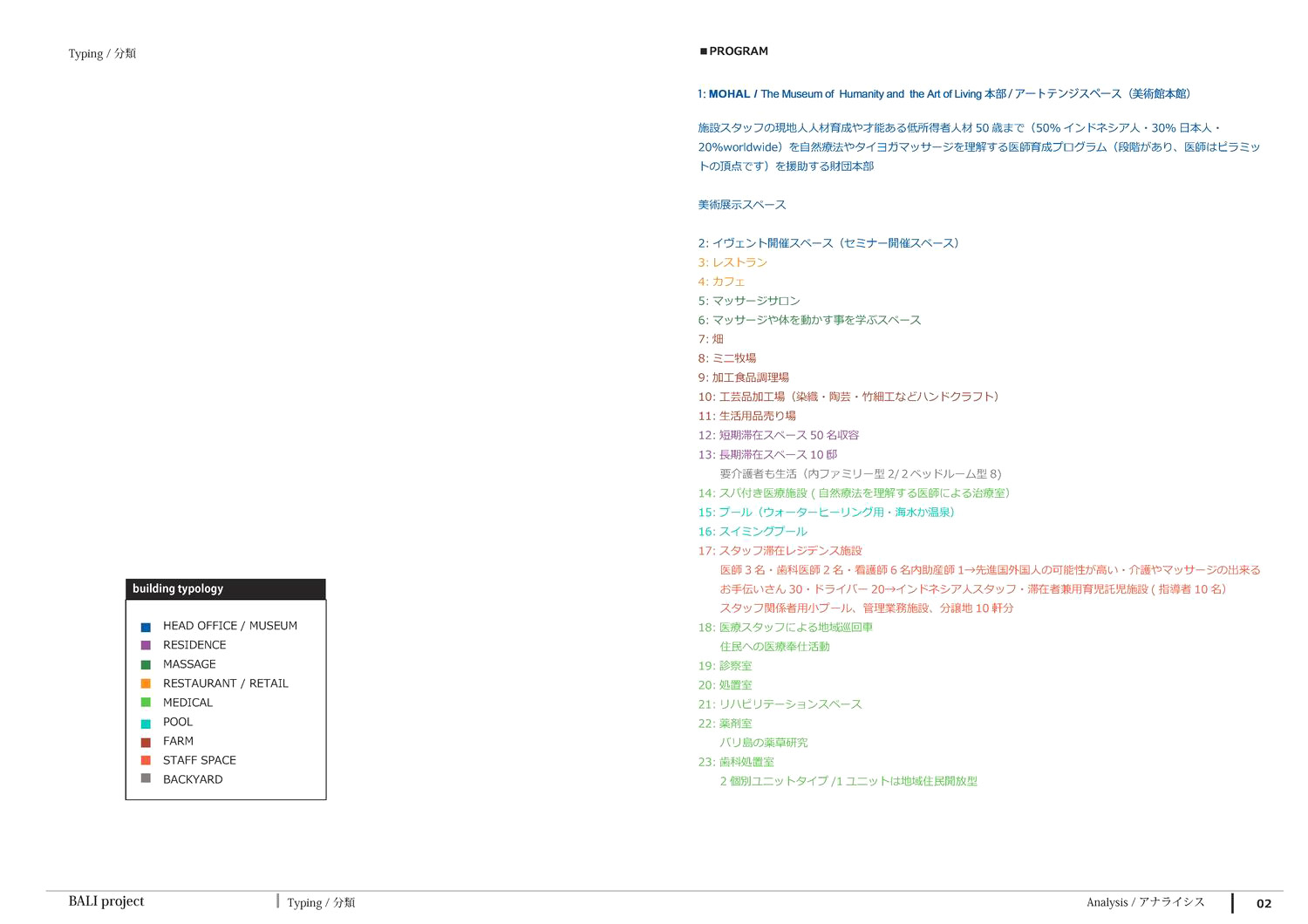Click the blue Head Office / Museum swatch

[146, 627]
